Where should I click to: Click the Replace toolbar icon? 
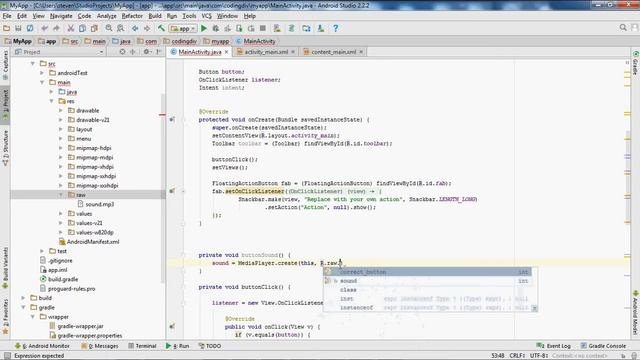(120, 28)
